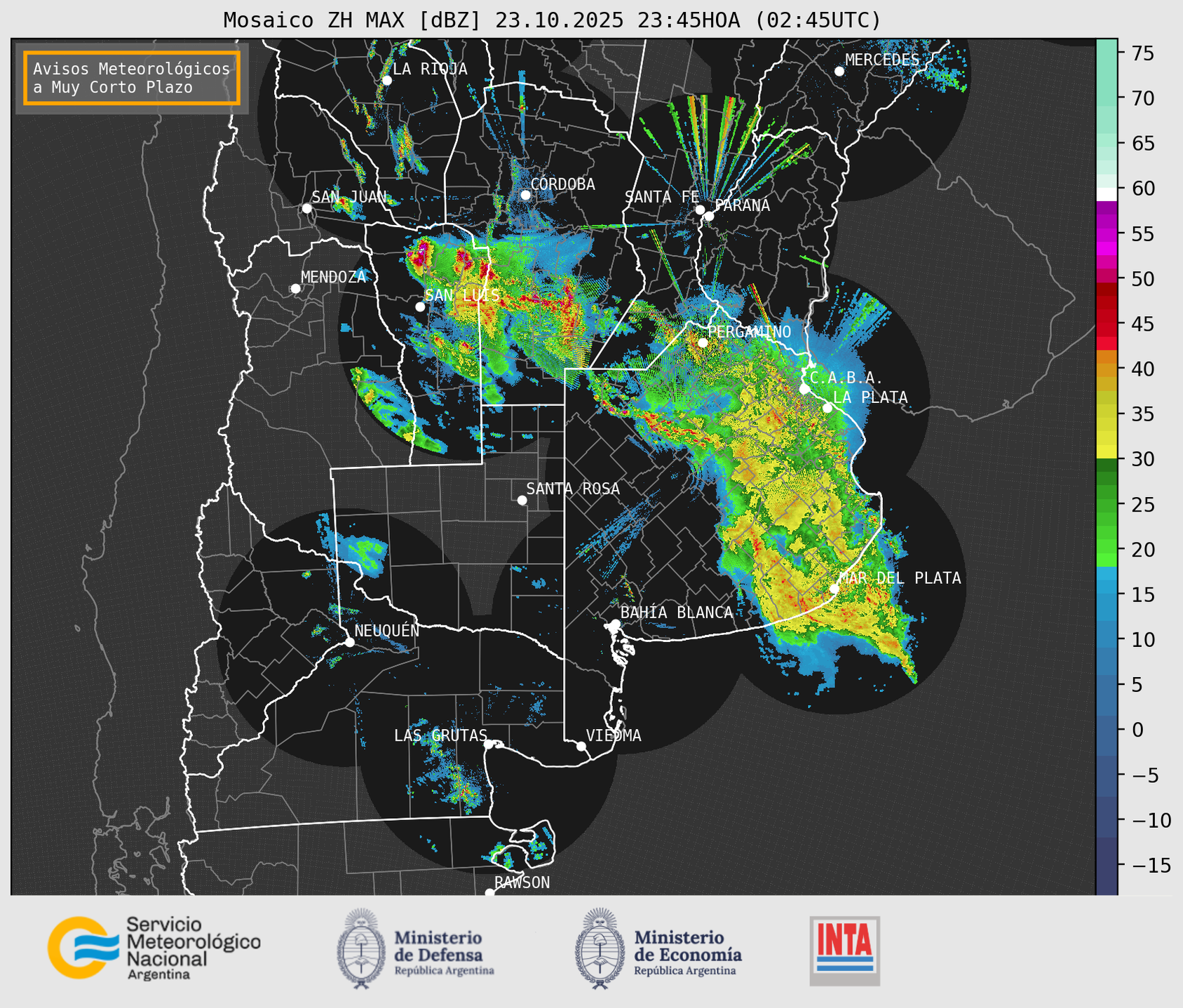Click the −15 tick label on the color scale
This screenshot has width=1183, height=1008.
click(x=1151, y=866)
